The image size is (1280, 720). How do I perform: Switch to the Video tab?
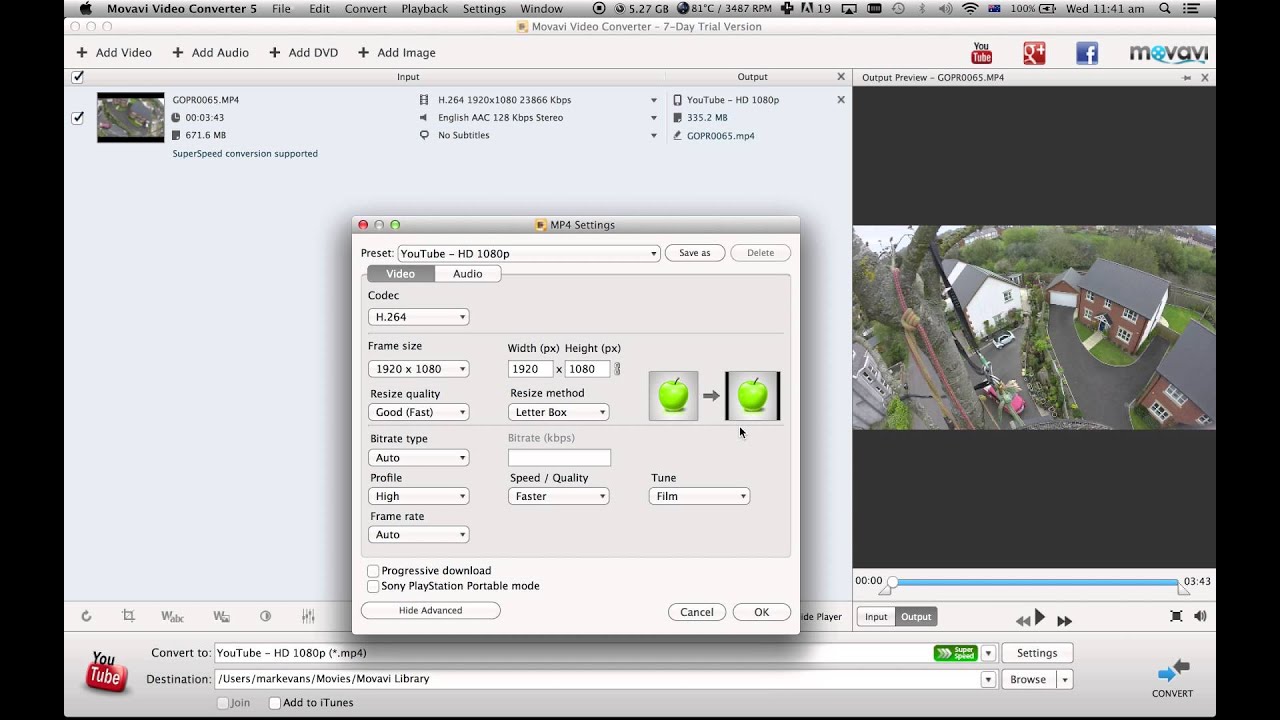pos(400,274)
